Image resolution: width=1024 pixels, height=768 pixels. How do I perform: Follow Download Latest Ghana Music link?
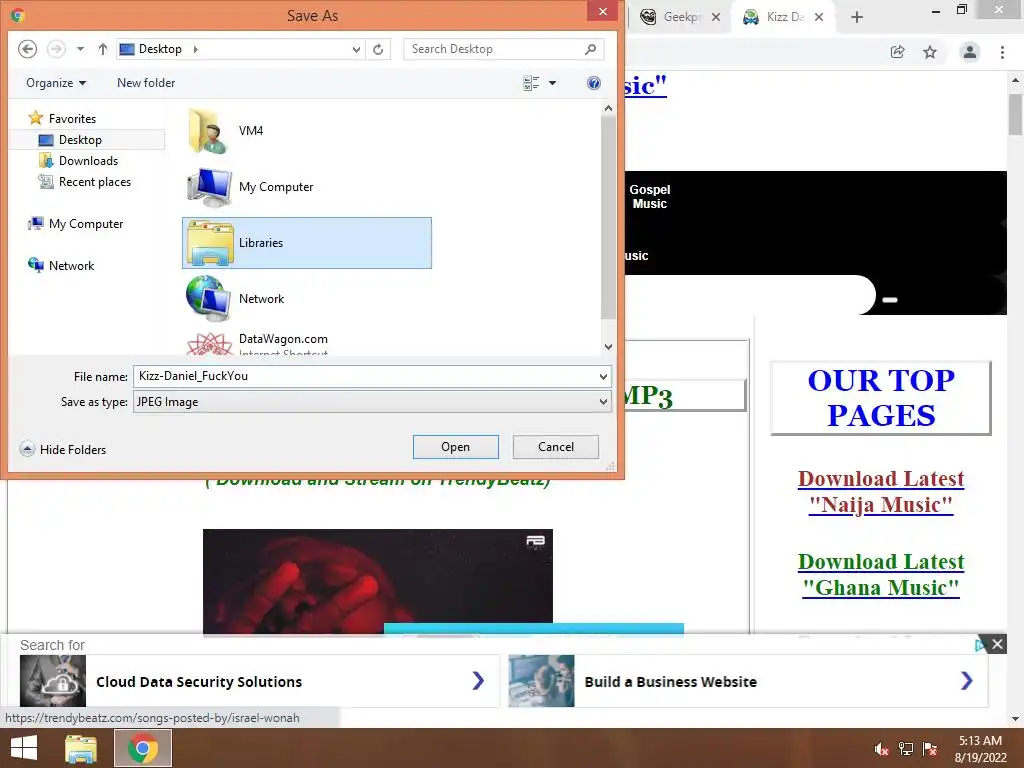point(880,574)
